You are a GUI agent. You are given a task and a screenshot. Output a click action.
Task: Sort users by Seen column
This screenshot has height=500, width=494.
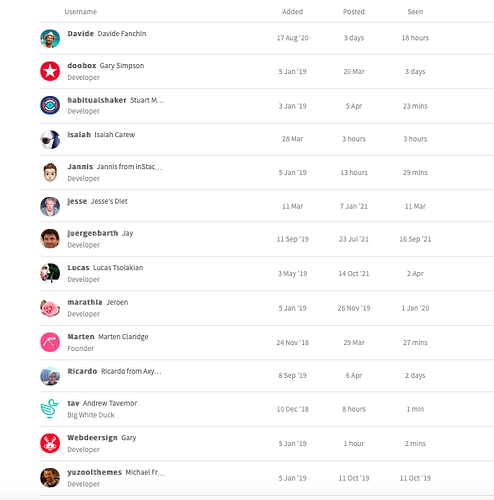pyautogui.click(x=415, y=12)
